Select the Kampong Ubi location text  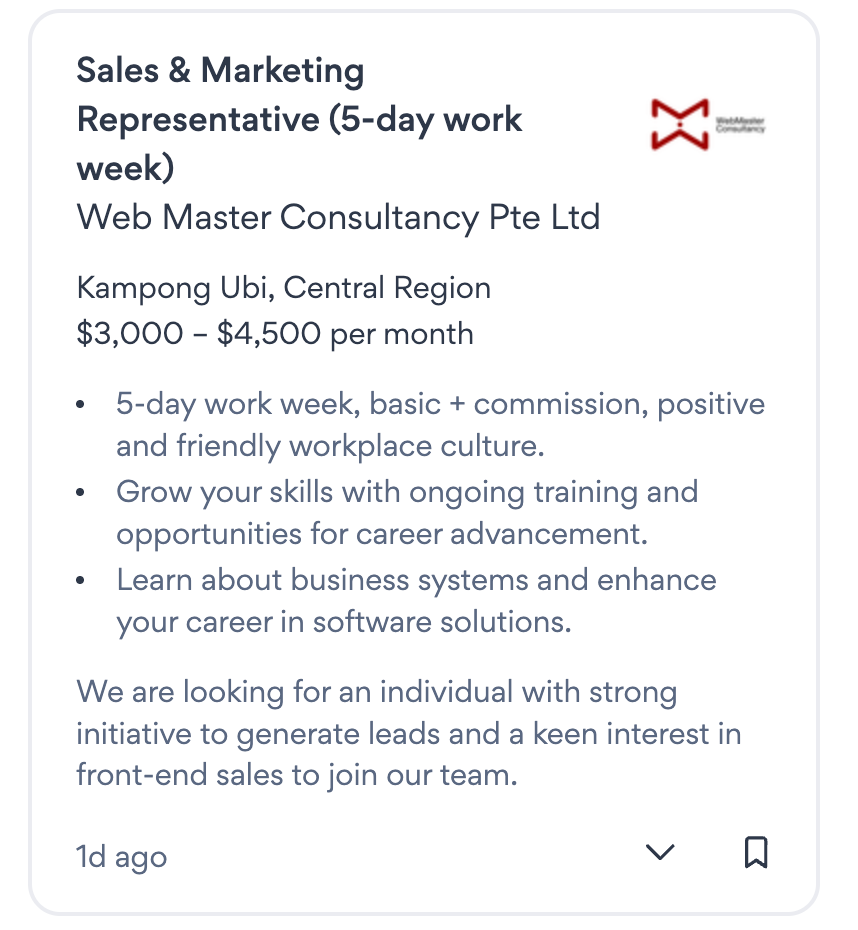(x=174, y=289)
